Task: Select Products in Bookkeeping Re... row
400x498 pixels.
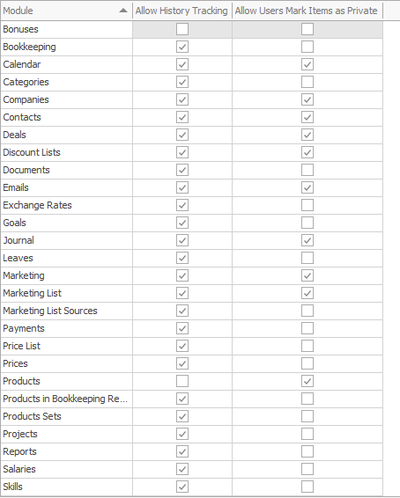Action: 192,399
